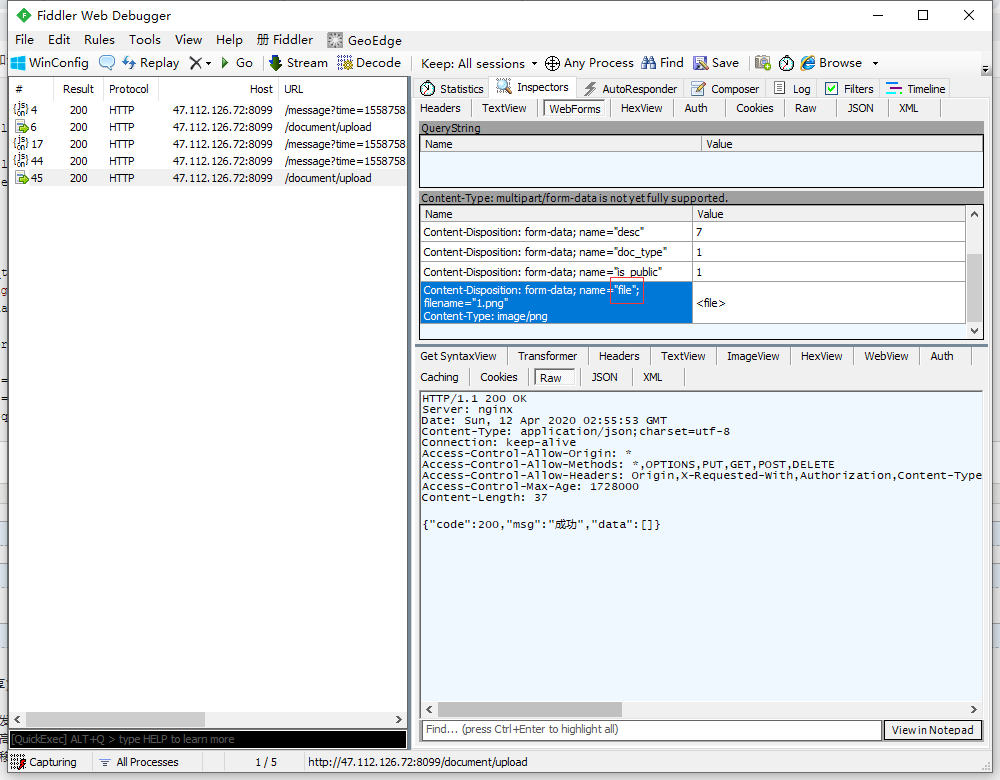Toggle Capturing in the status bar
1000x780 pixels.
coord(43,762)
